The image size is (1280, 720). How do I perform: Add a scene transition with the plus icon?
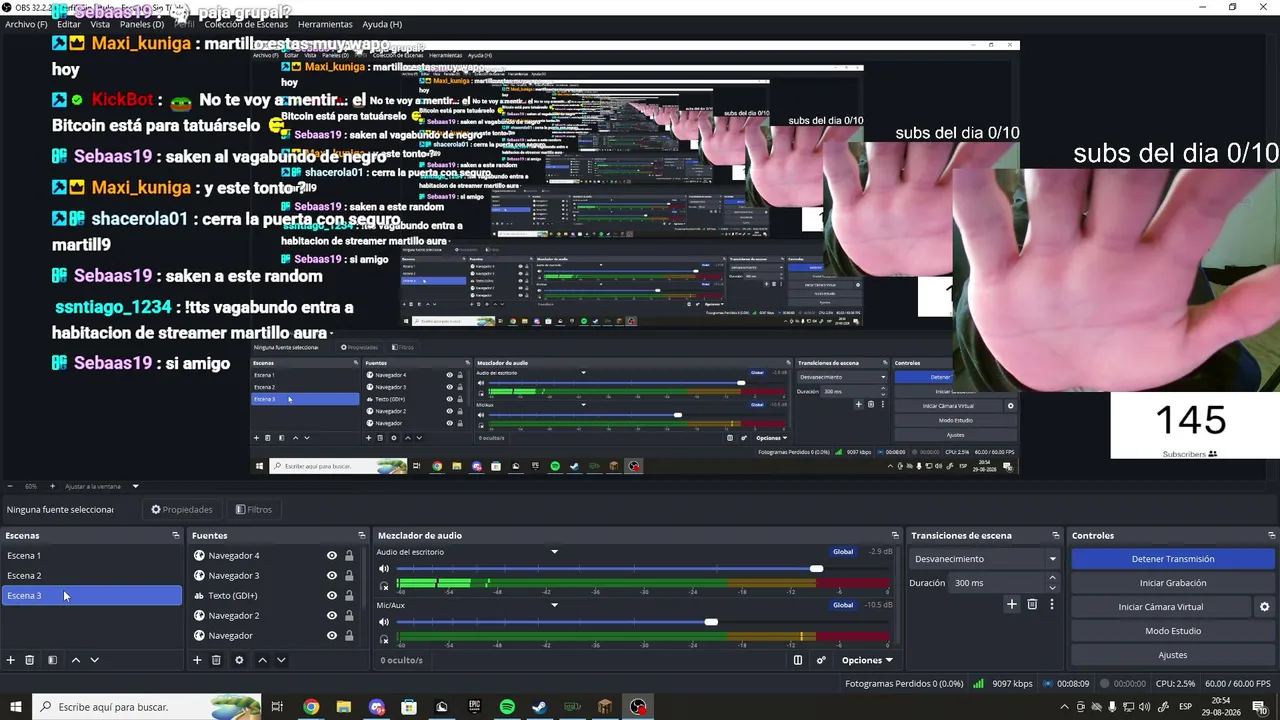pos(1012,604)
